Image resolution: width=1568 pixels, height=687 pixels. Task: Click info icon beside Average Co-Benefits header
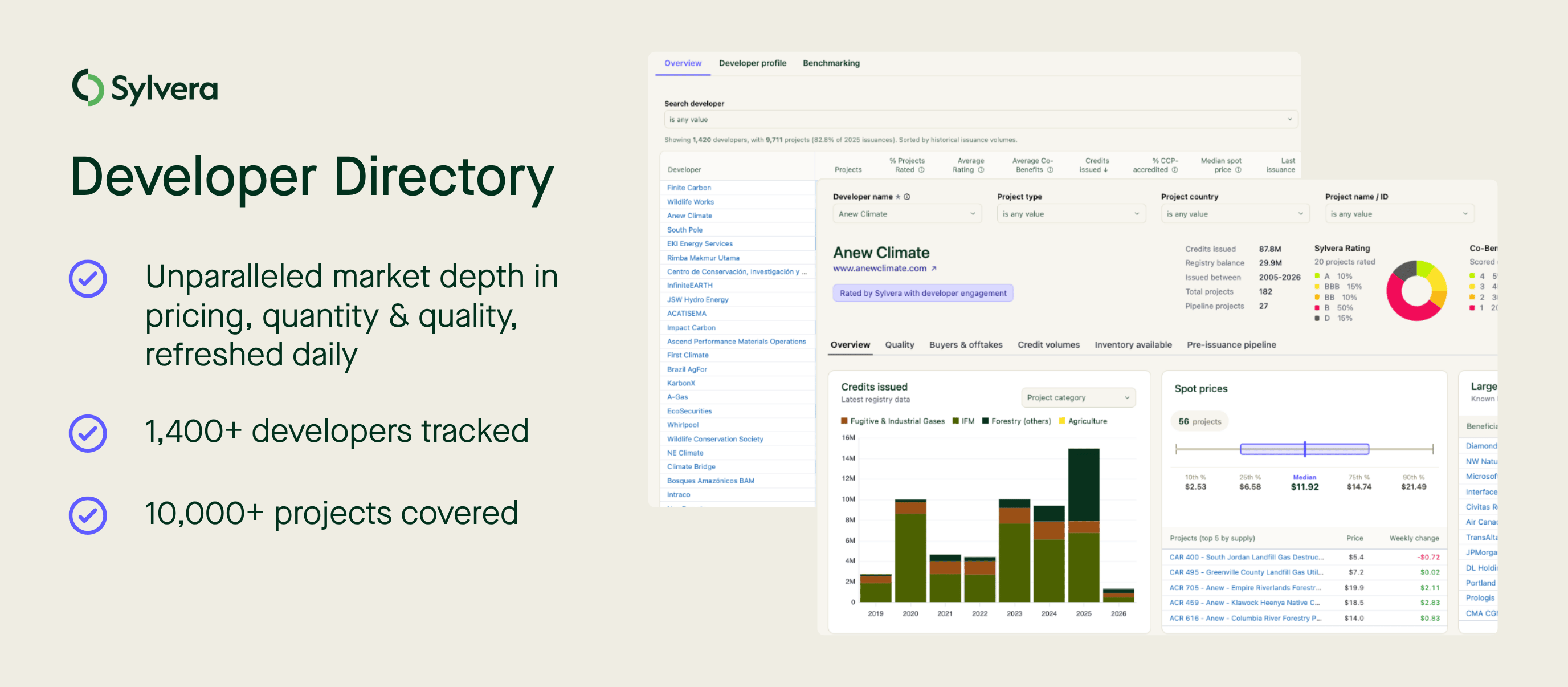[x=1050, y=170]
